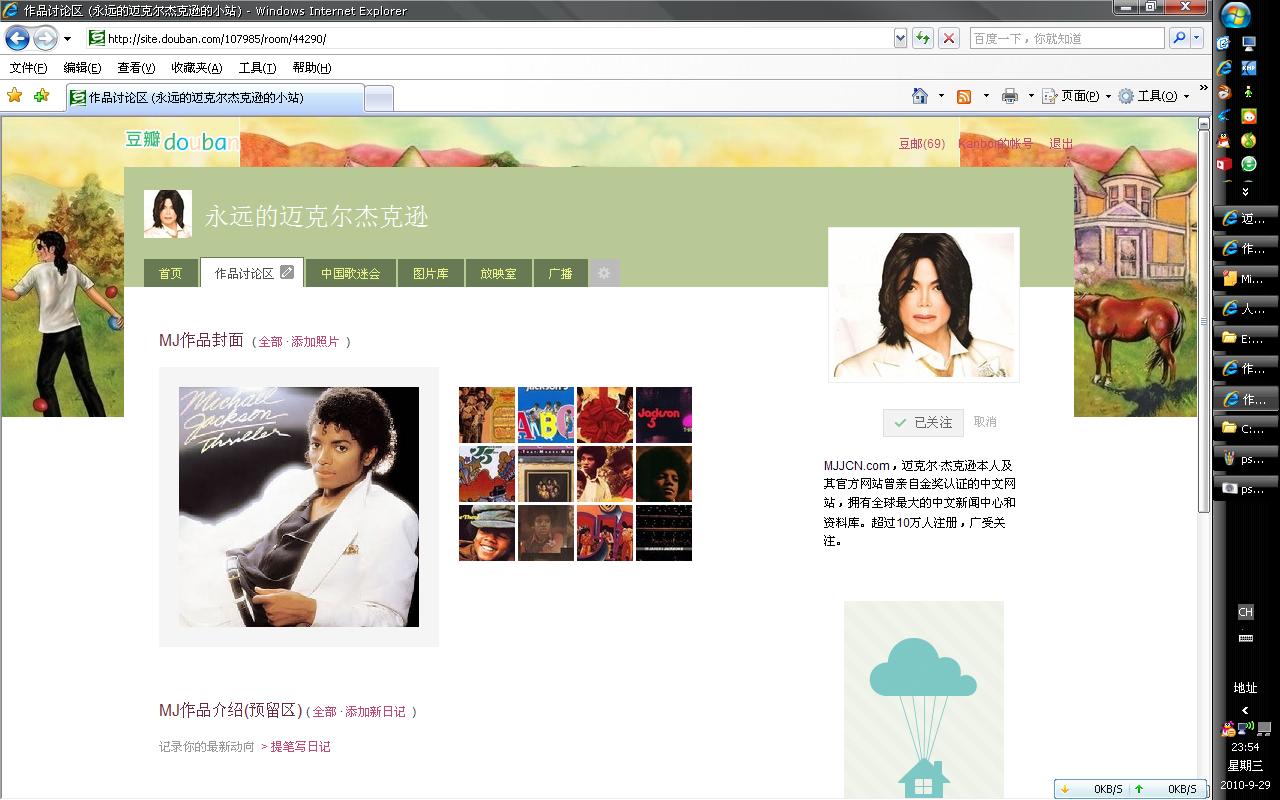Click the 取消 unfollow link
The height and width of the screenshot is (800, 1280).
[x=985, y=422]
